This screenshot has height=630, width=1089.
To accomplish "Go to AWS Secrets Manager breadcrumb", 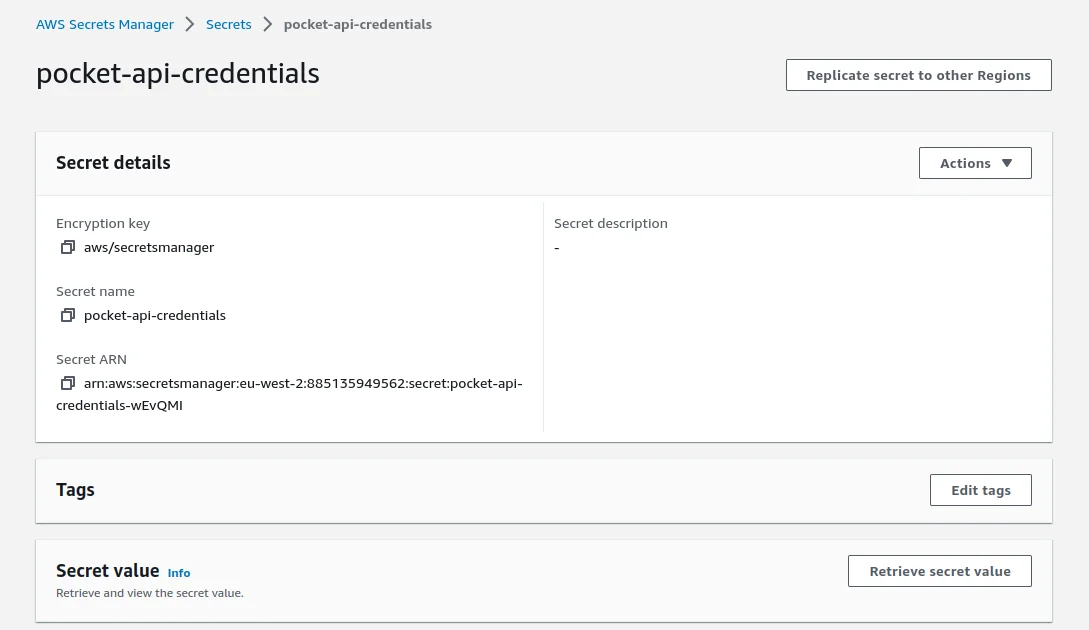I will click(x=105, y=24).
